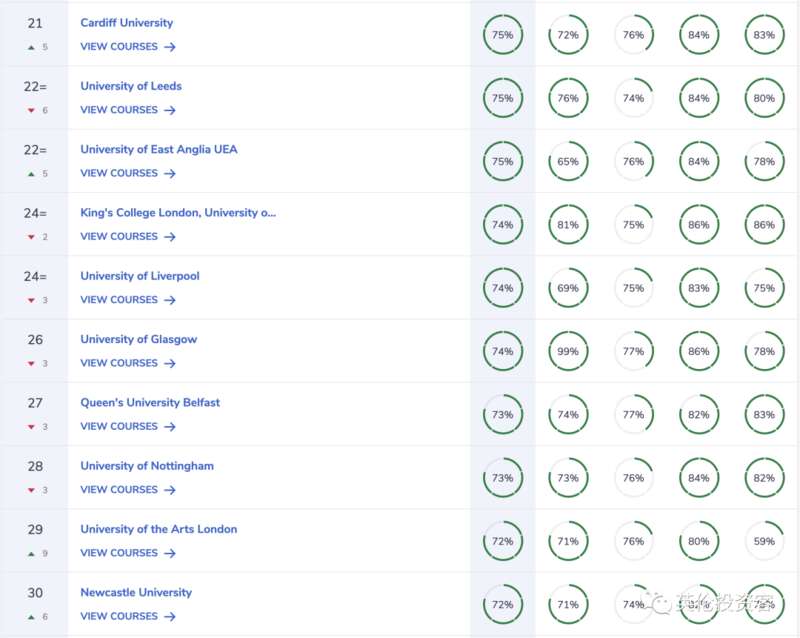
Task: Click View Courses under University of Nottingham
Action: point(119,490)
